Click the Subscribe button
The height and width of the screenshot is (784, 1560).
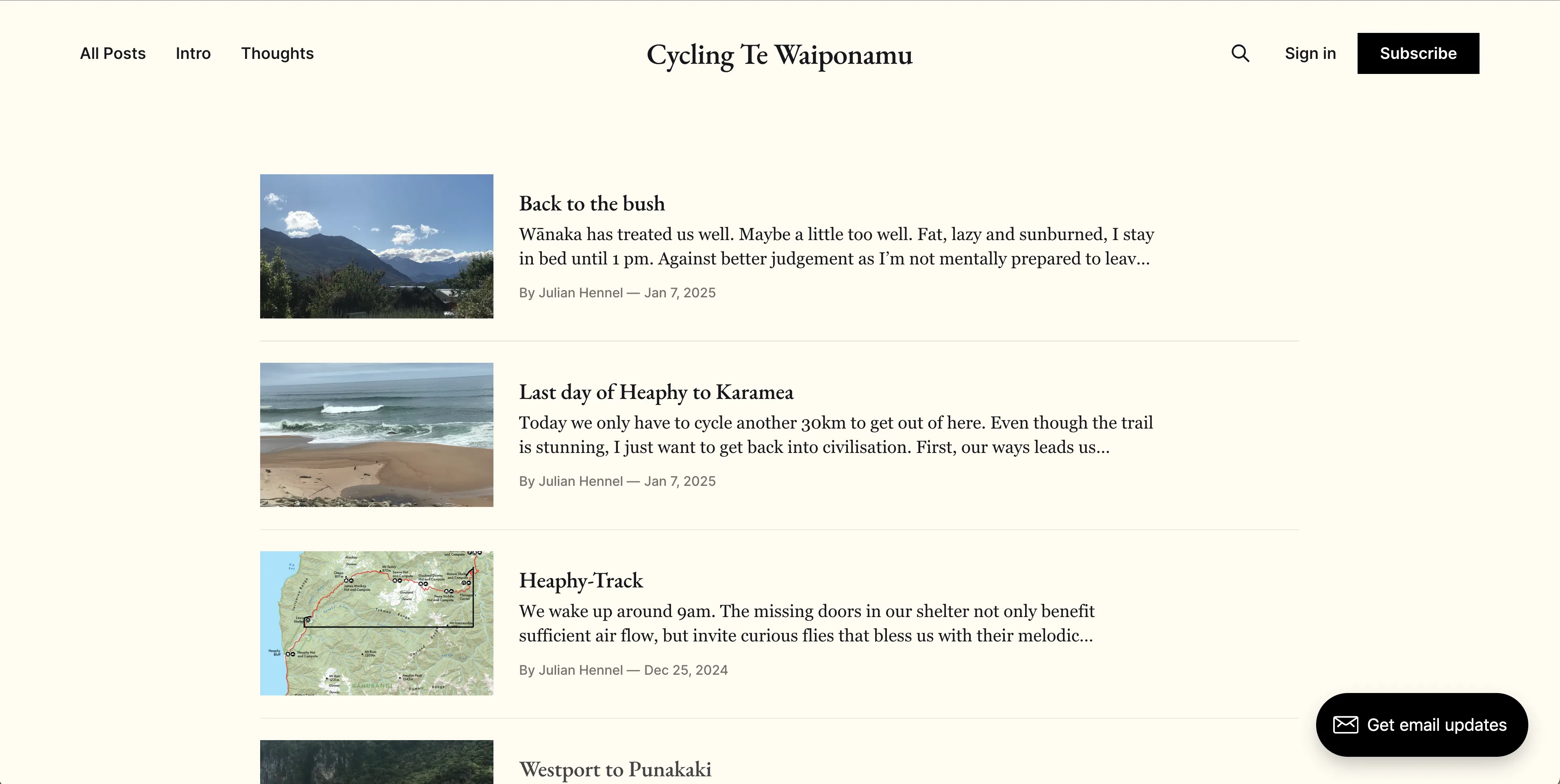[x=1418, y=53]
